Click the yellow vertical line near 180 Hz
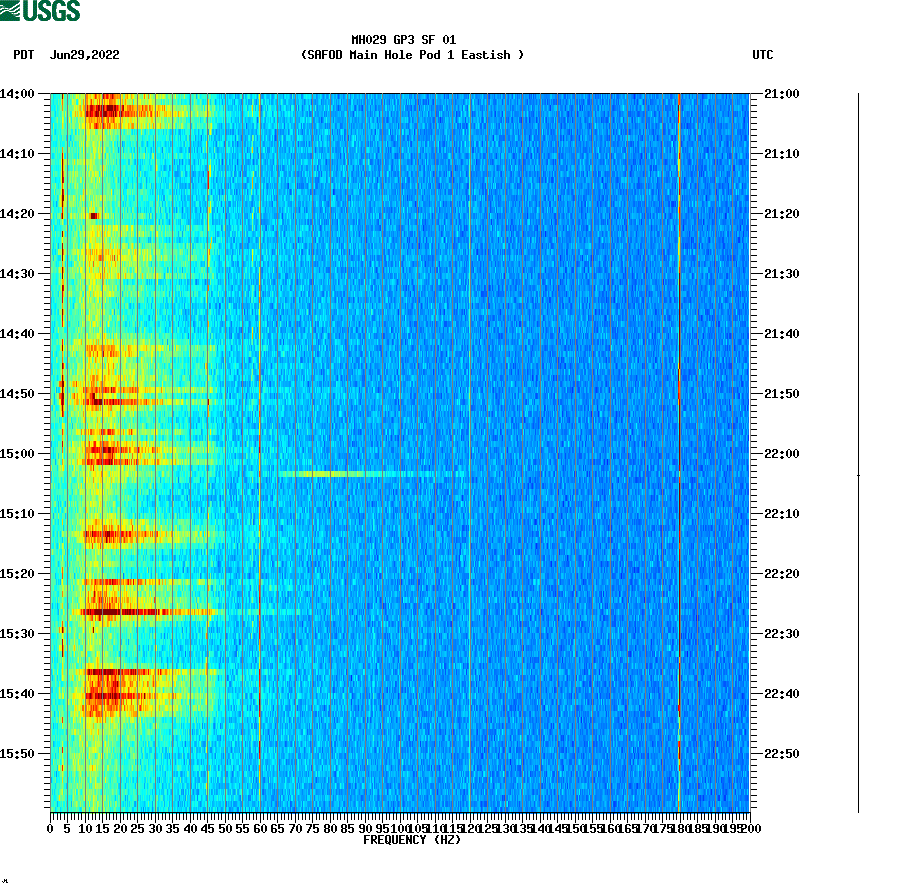 coord(680,450)
